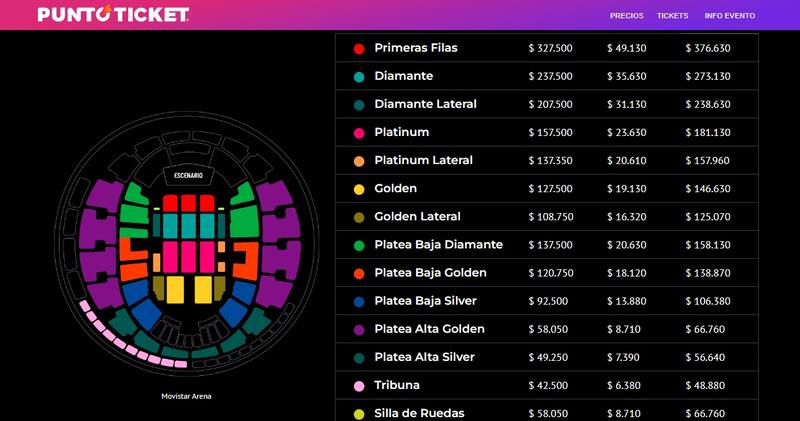
Task: Select the Golden Lateral row label
Action: click(x=417, y=216)
